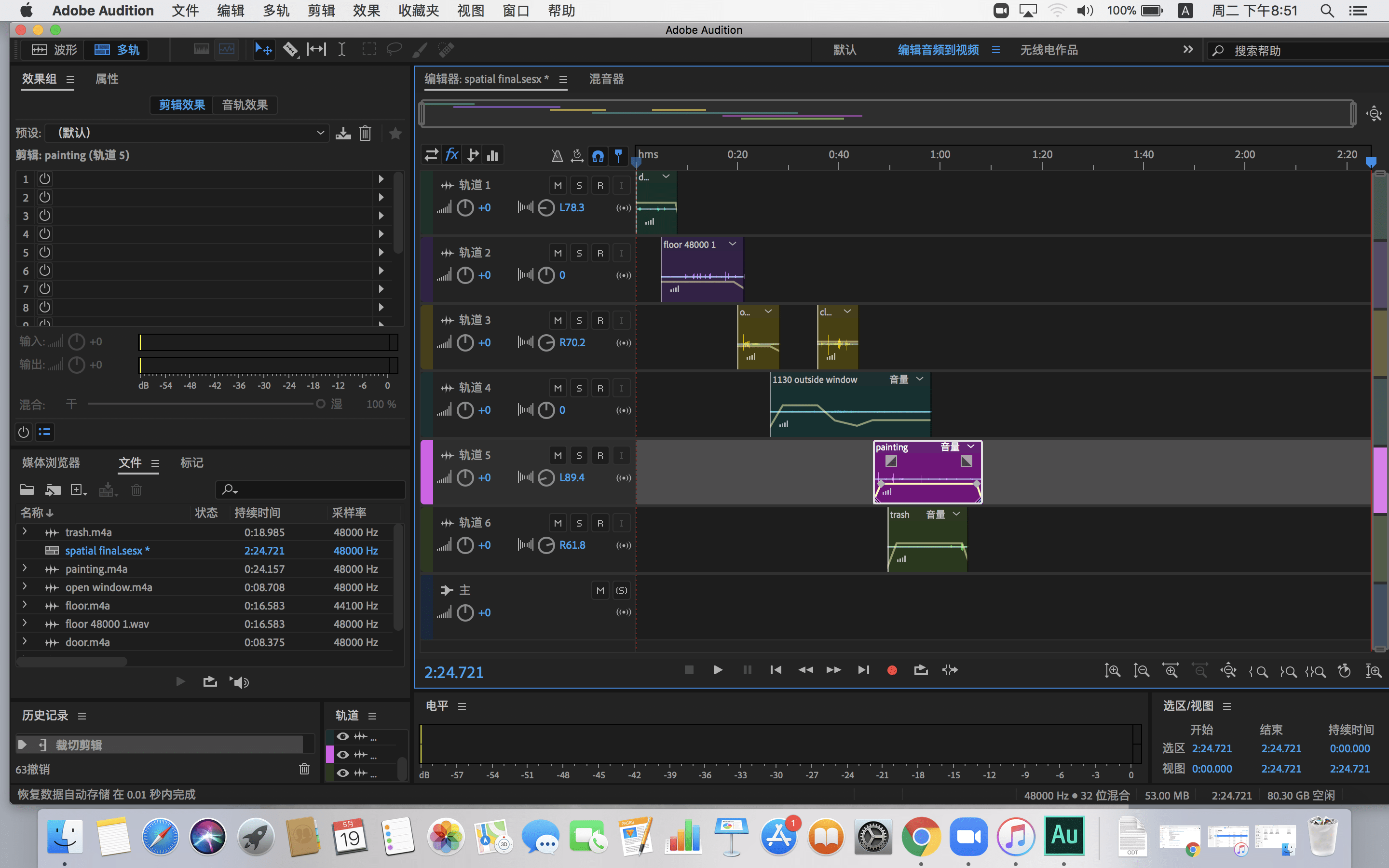Expand painting.m4a file row
This screenshot has height=868, width=1389.
pyautogui.click(x=25, y=569)
